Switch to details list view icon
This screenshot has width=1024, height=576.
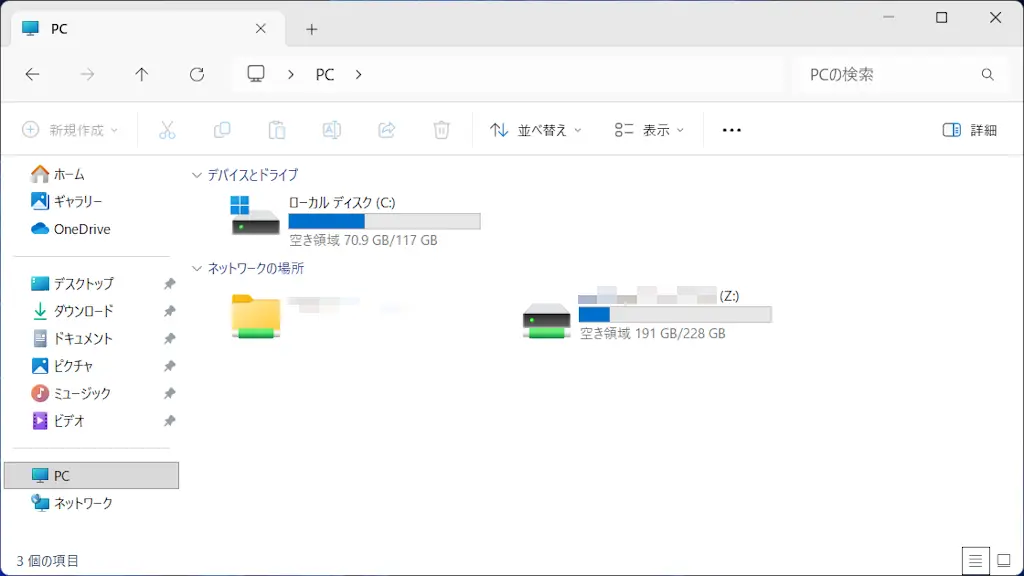[x=975, y=560]
